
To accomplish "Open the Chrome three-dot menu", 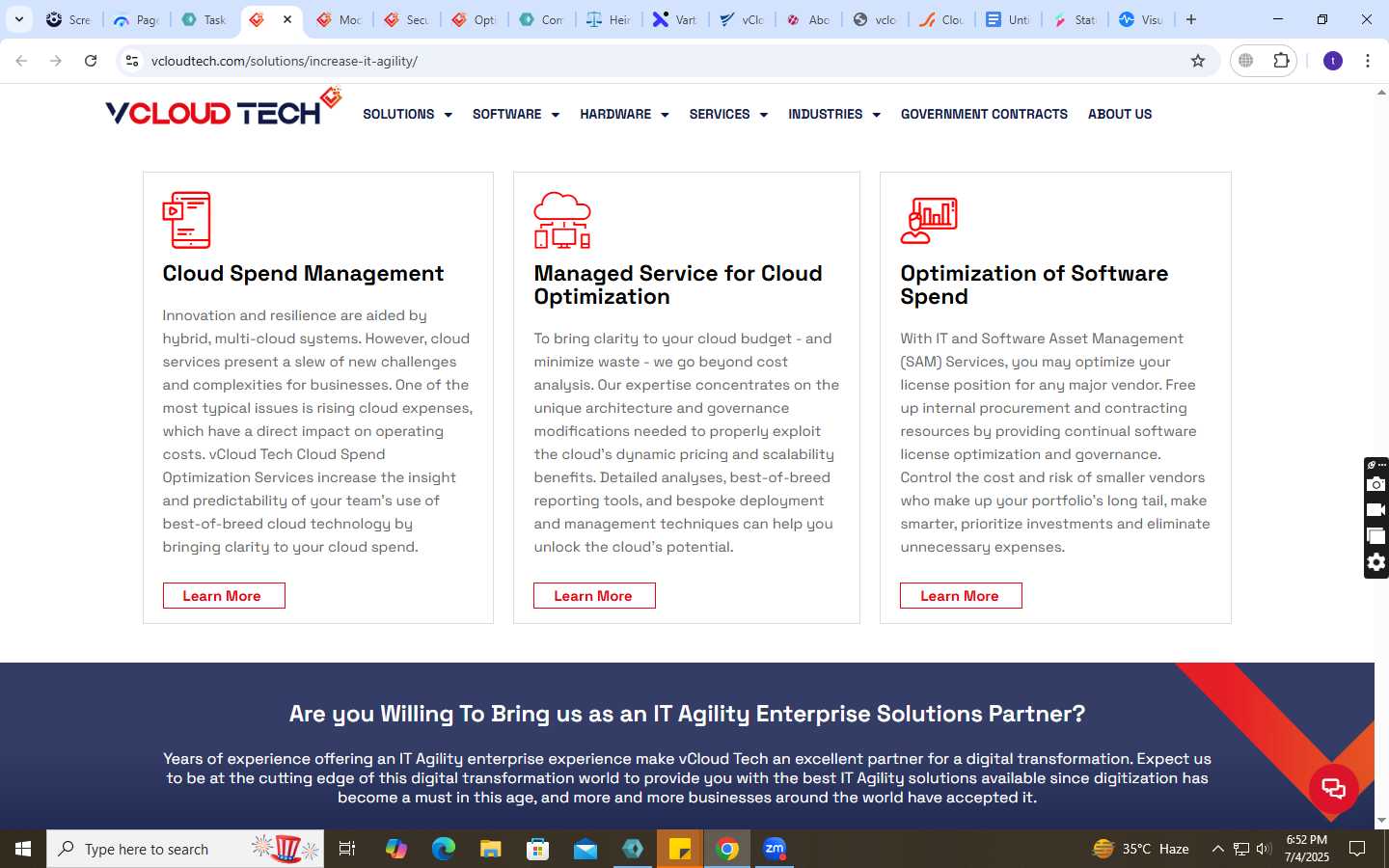I will 1368,61.
